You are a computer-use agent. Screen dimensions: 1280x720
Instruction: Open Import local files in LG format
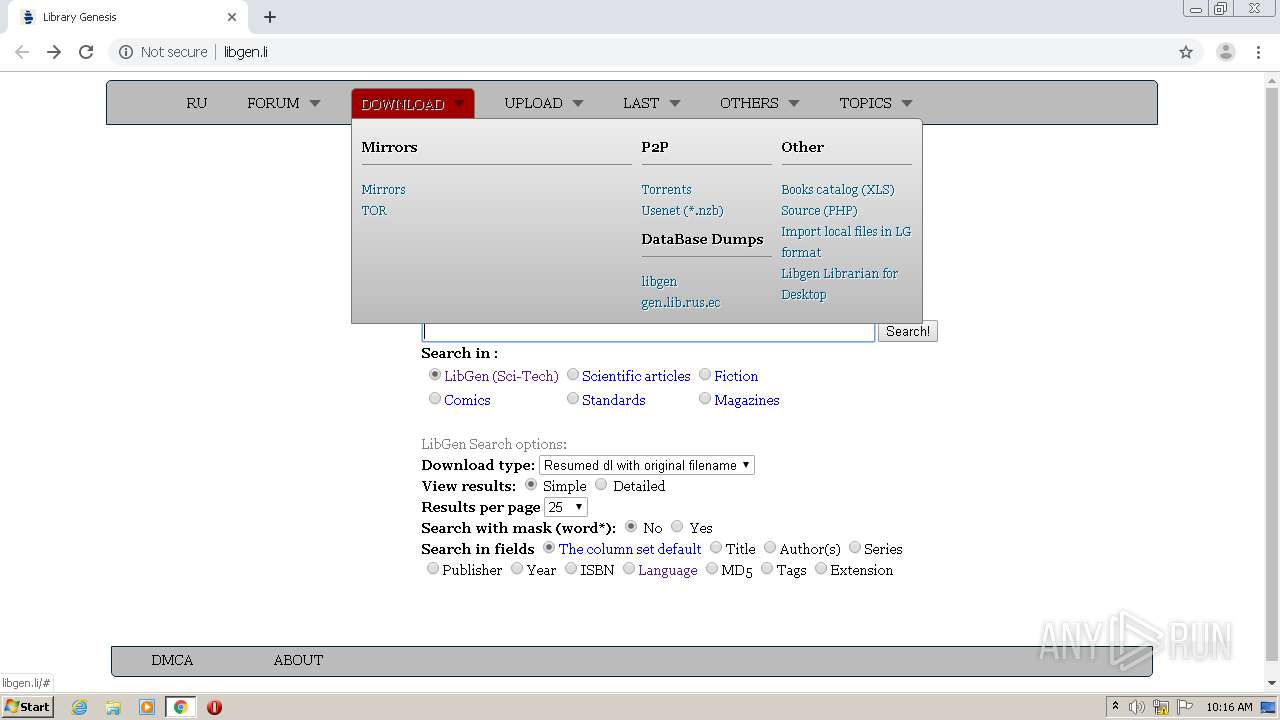coord(846,242)
